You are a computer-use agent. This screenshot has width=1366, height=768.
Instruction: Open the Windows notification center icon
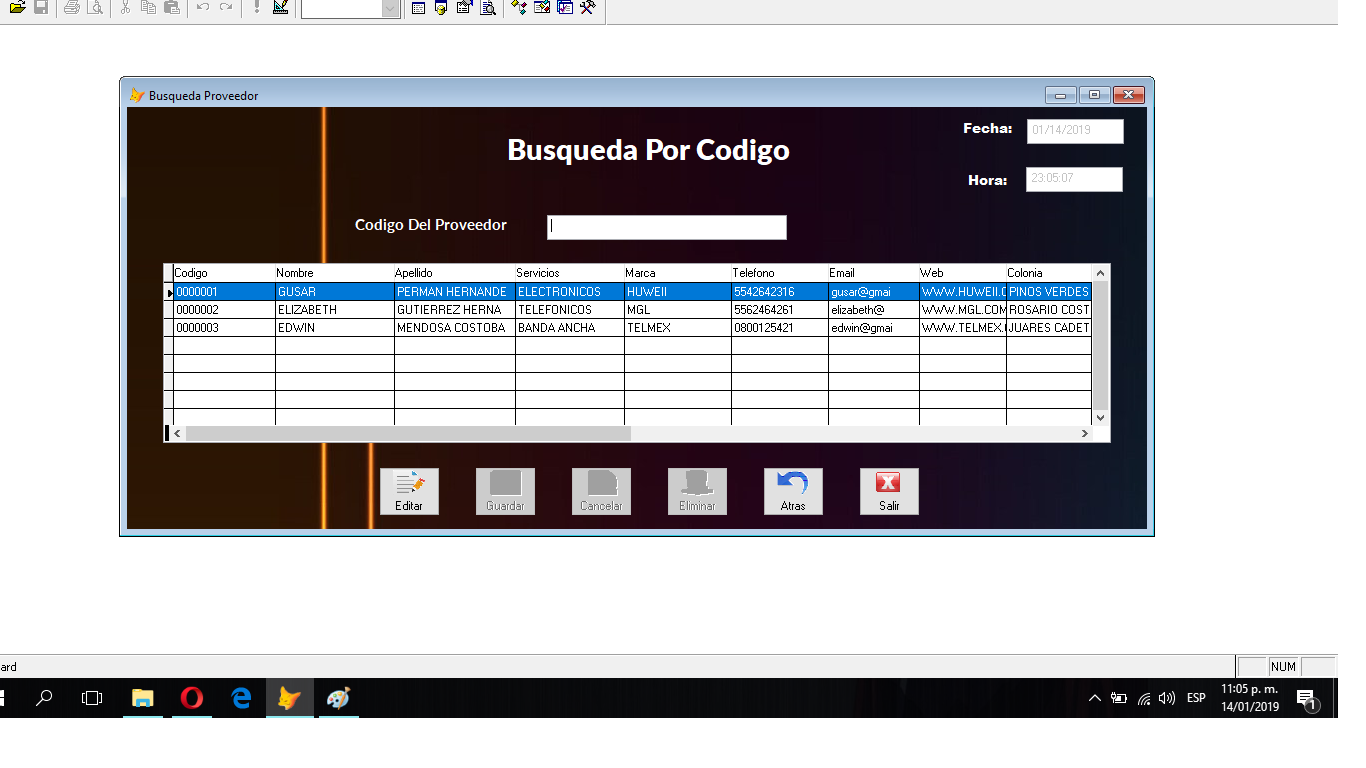(1306, 699)
